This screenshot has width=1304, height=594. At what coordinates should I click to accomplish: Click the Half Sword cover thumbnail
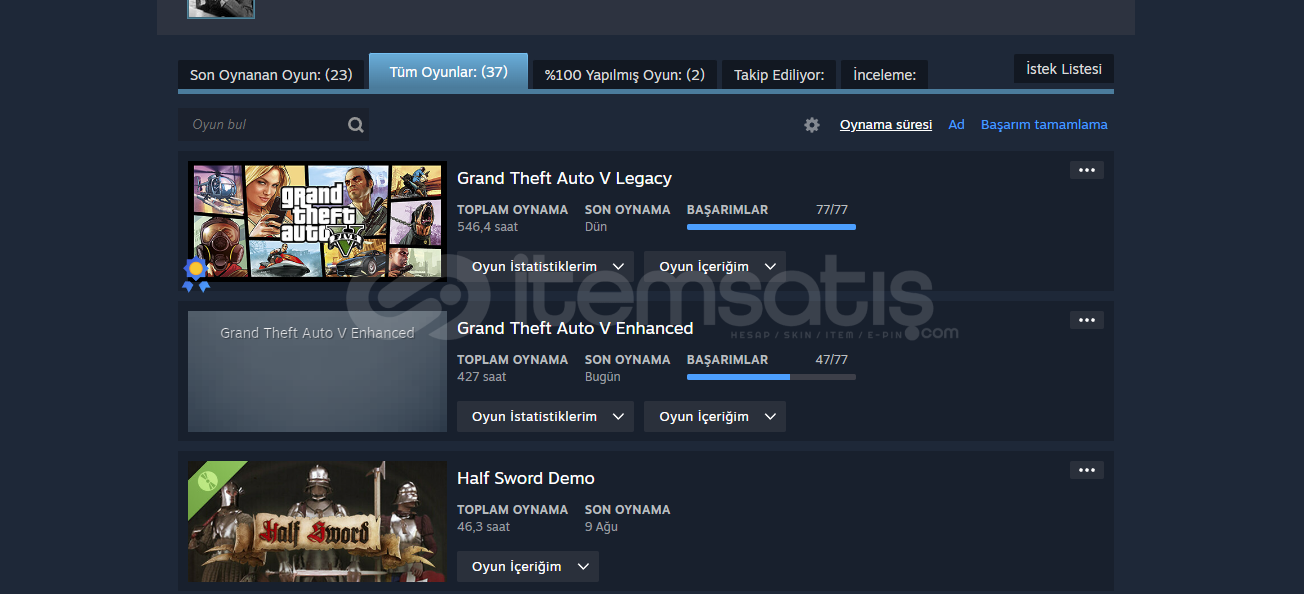click(x=317, y=521)
